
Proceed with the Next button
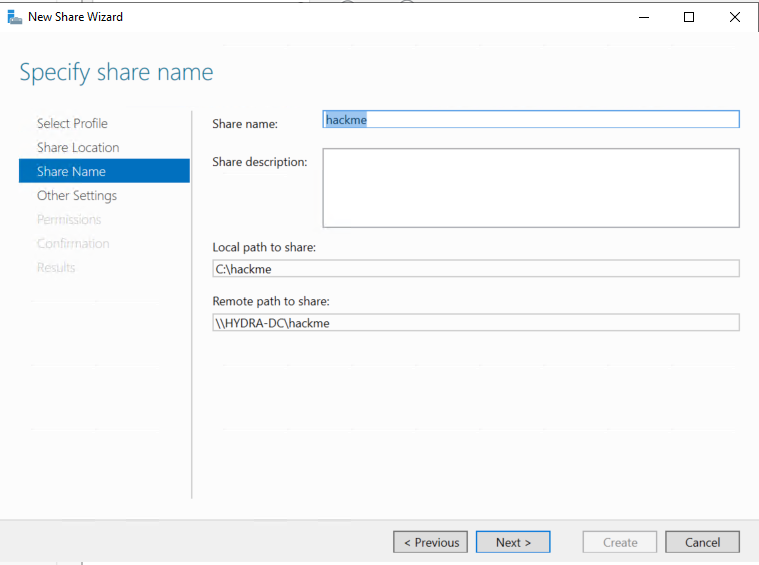[513, 542]
